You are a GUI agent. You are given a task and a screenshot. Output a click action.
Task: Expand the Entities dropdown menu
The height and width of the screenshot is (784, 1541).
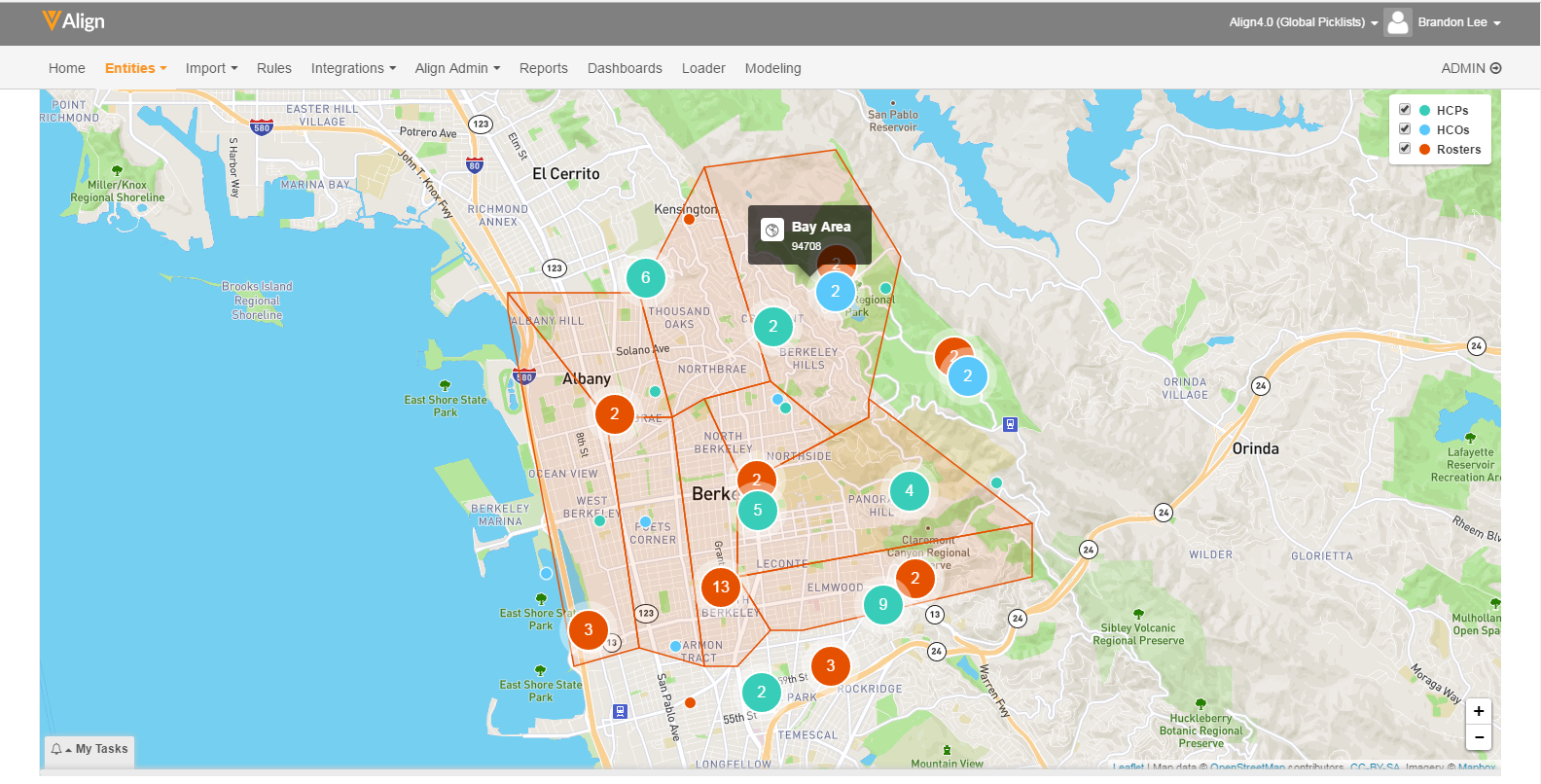(x=135, y=68)
